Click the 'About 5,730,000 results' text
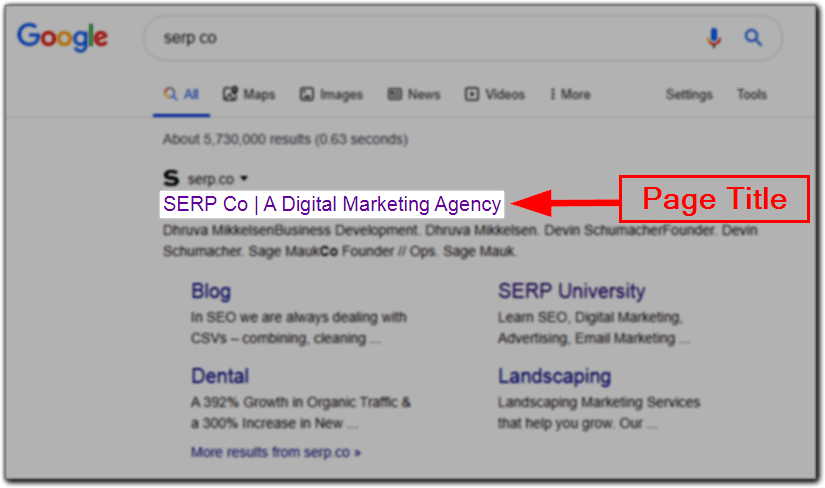Viewport: 825px width, 488px height. point(286,140)
